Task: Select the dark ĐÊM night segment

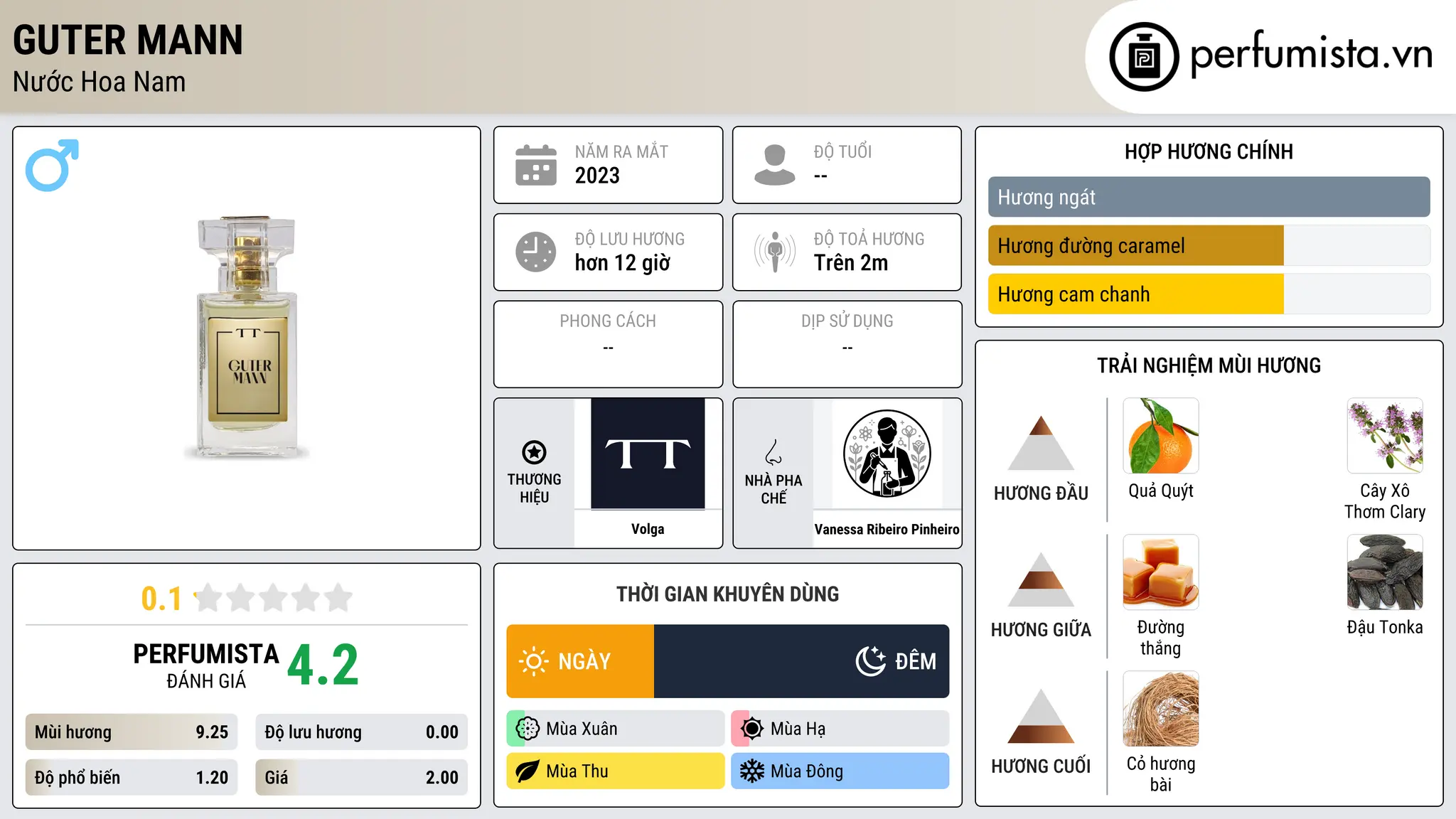Action: coord(802,661)
